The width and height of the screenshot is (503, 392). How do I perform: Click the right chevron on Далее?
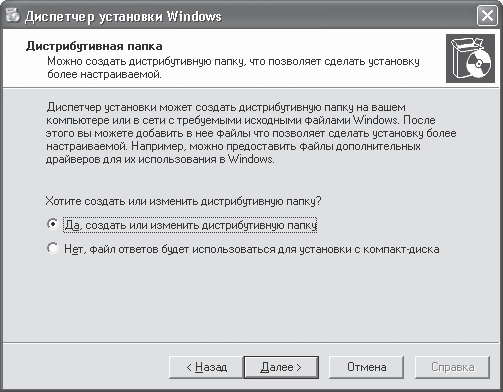click(299, 367)
